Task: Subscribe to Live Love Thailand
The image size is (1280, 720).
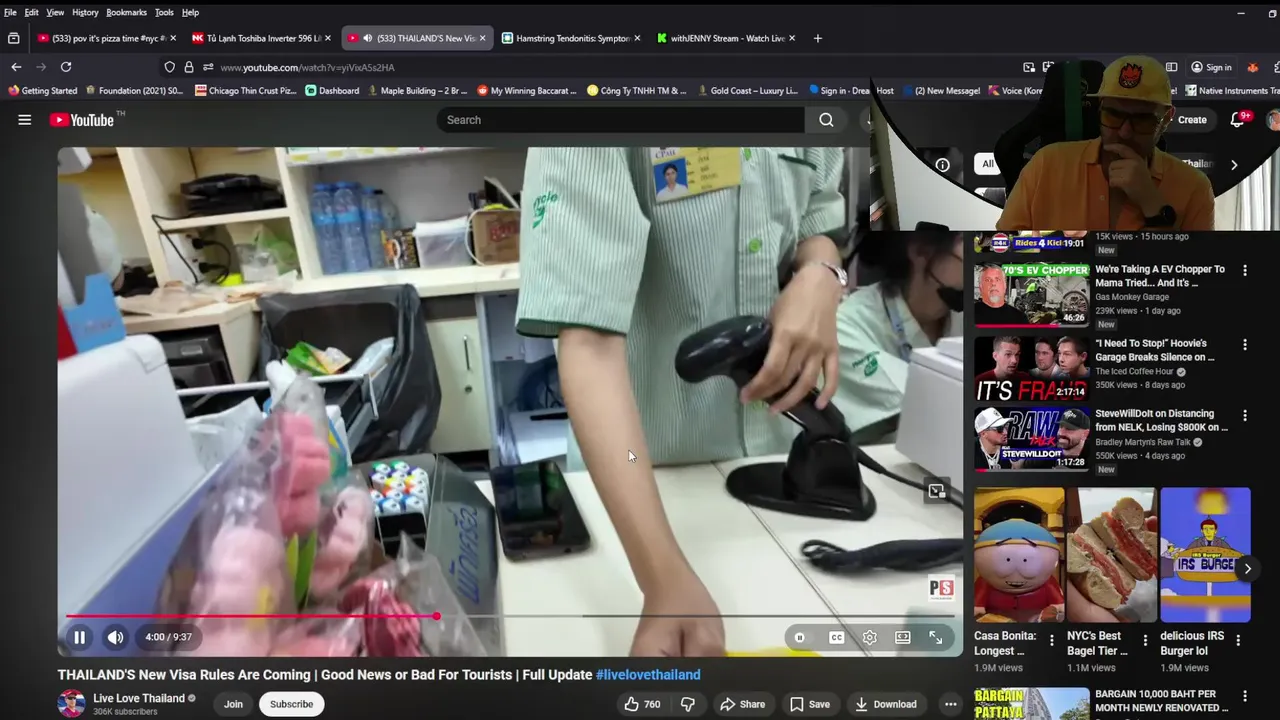Action: click(x=291, y=704)
